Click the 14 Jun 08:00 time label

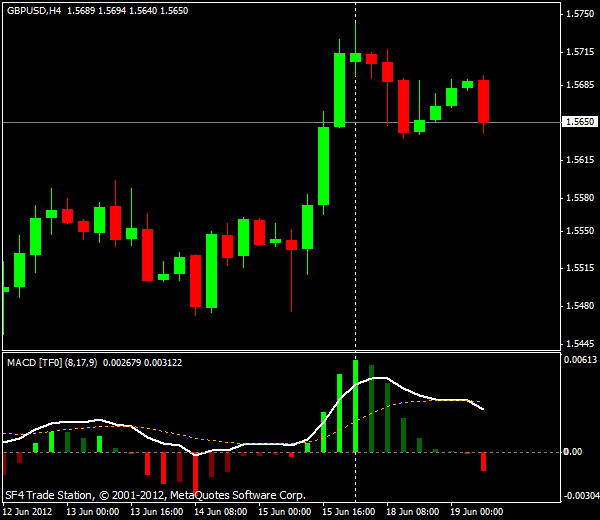(x=220, y=512)
